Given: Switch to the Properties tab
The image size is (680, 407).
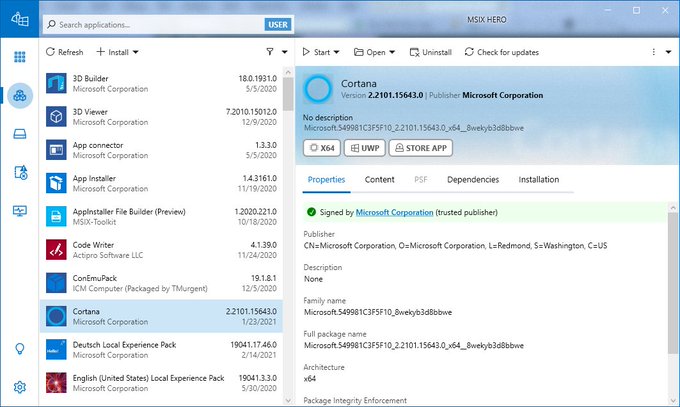Looking at the screenshot, I should coord(326,180).
